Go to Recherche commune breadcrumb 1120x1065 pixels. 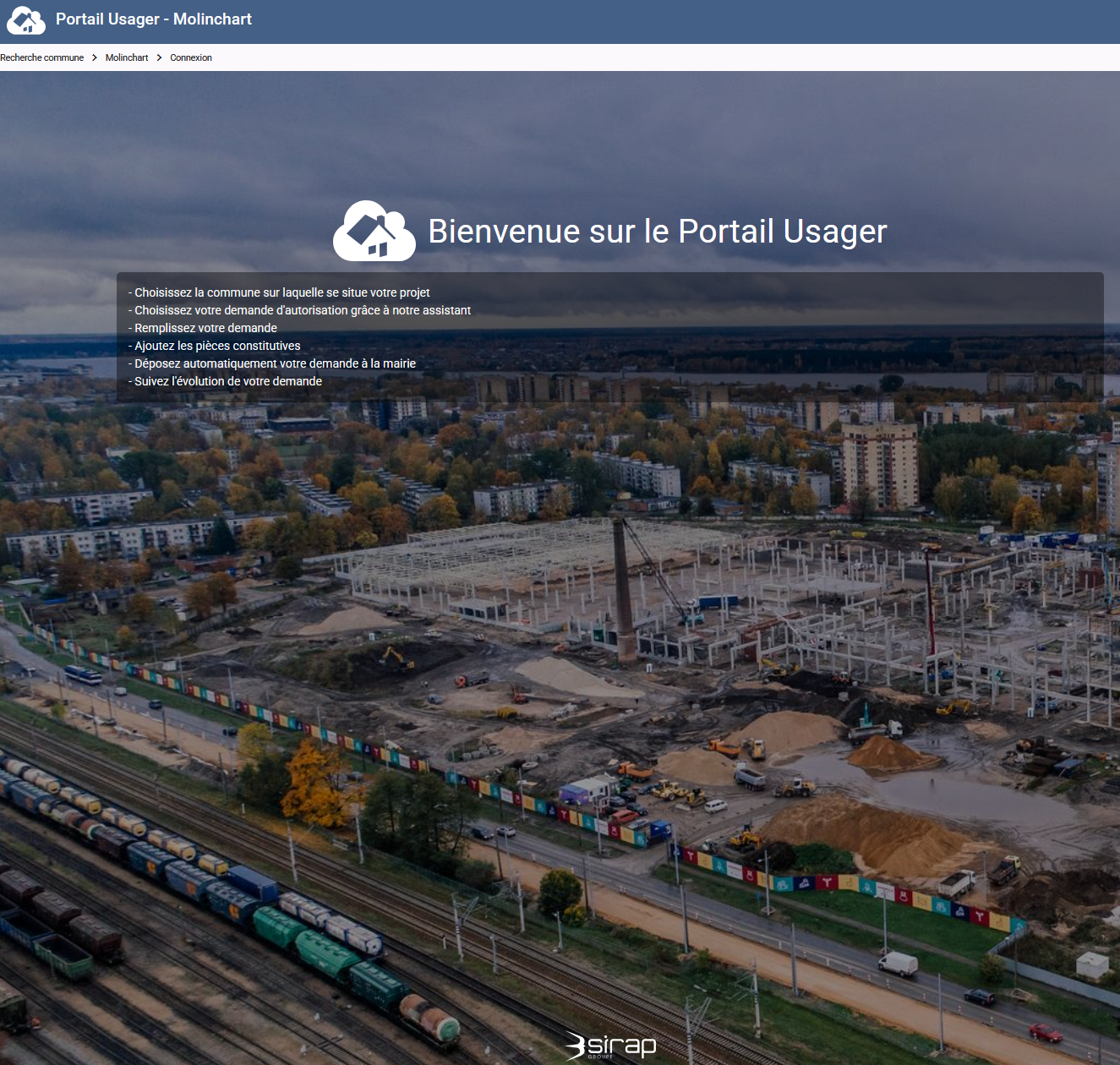42,57
